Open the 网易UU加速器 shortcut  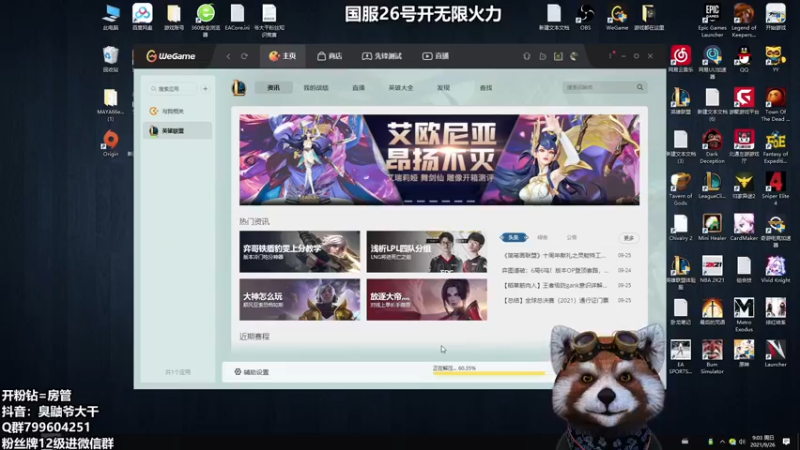tap(712, 62)
